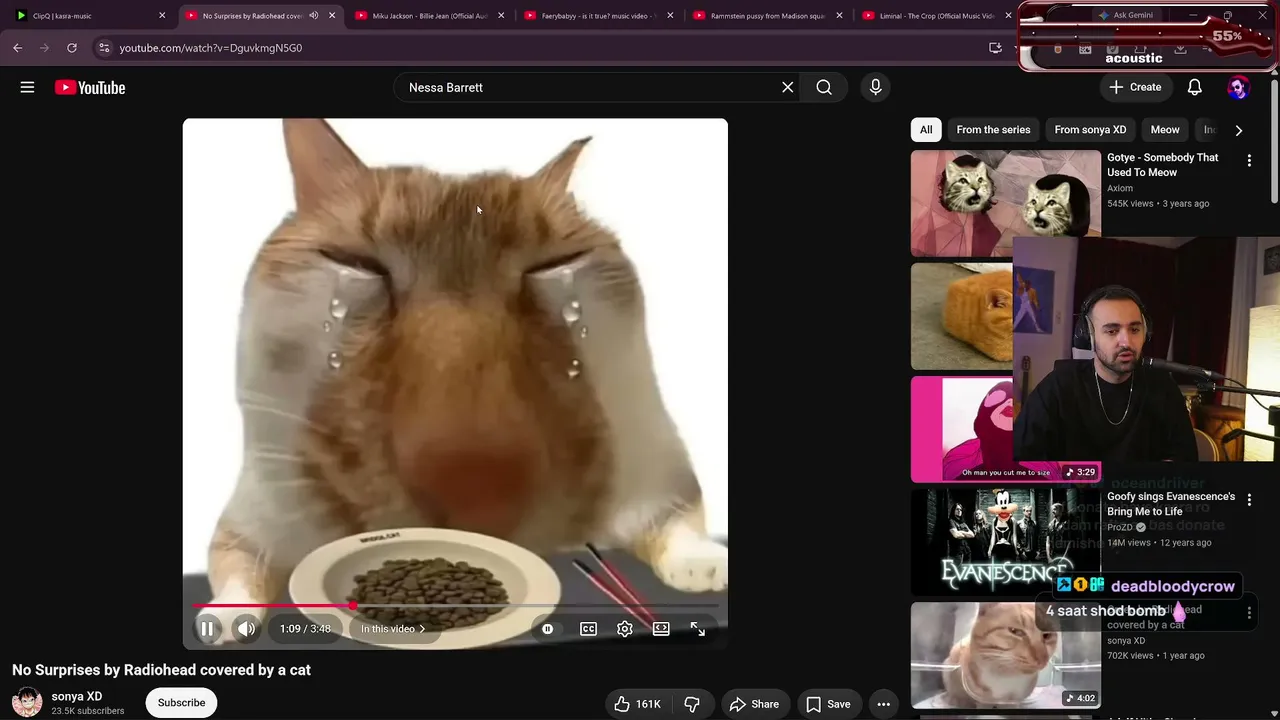Viewport: 1280px width, 720px height.
Task: Open the account avatar menu
Action: [x=1238, y=88]
